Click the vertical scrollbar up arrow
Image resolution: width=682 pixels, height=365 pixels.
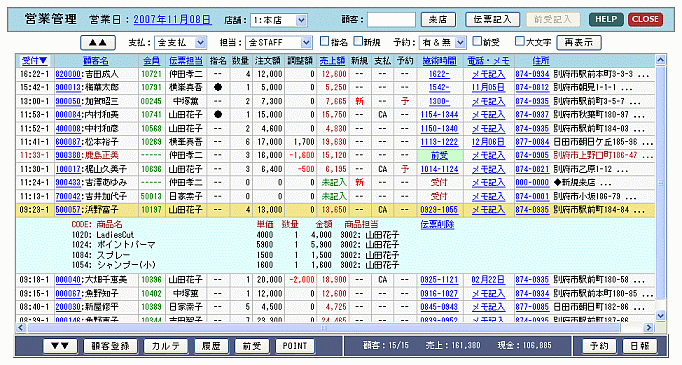661,60
